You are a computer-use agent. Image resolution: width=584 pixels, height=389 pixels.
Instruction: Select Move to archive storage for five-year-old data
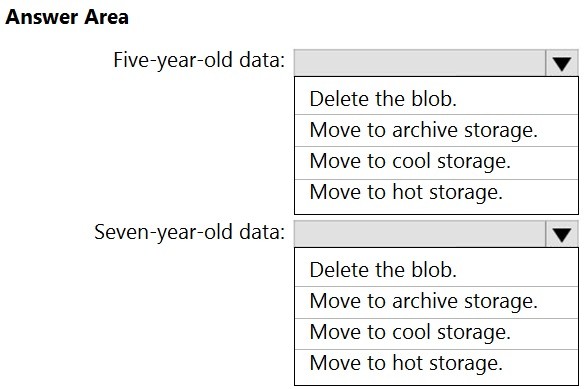pos(436,130)
